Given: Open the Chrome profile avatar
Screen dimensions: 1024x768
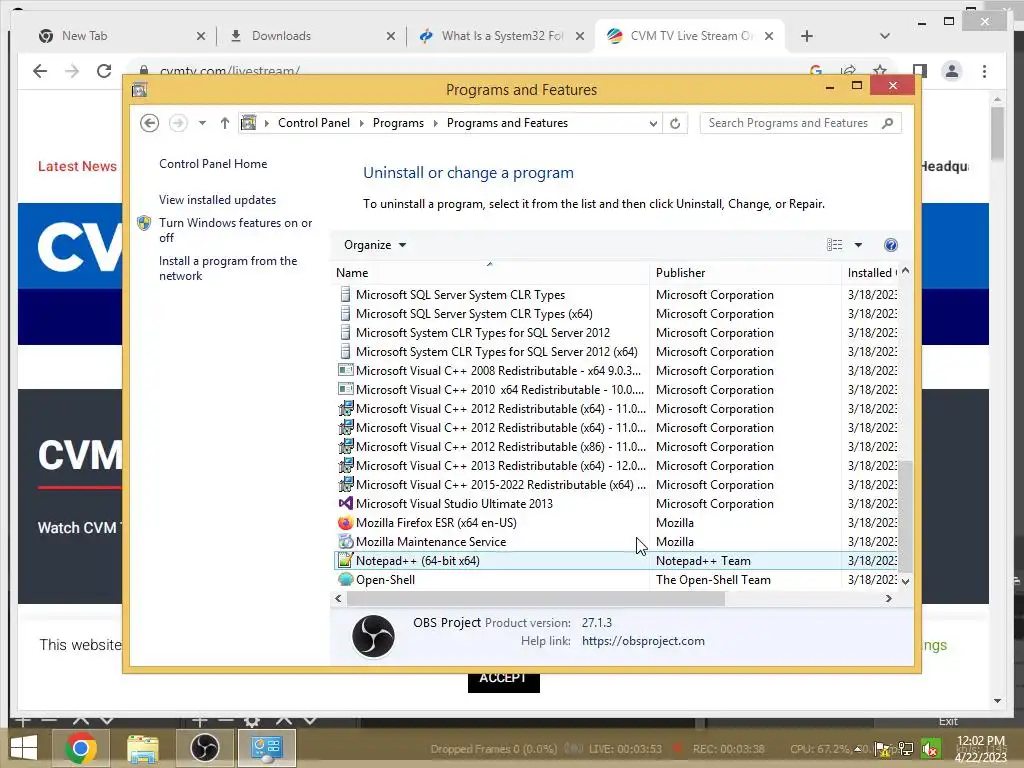Looking at the screenshot, I should [x=952, y=71].
